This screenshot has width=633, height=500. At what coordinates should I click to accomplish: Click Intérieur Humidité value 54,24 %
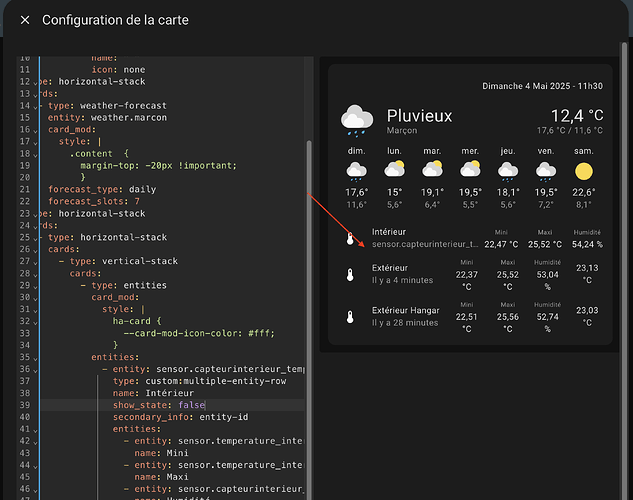tap(587, 244)
